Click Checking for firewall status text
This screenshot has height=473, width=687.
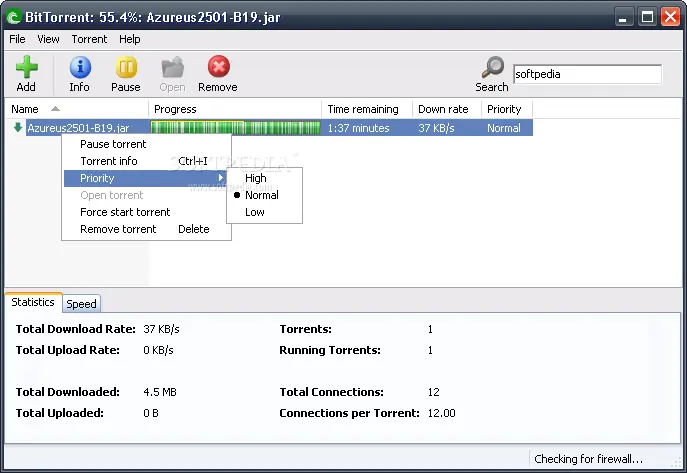coord(588,459)
